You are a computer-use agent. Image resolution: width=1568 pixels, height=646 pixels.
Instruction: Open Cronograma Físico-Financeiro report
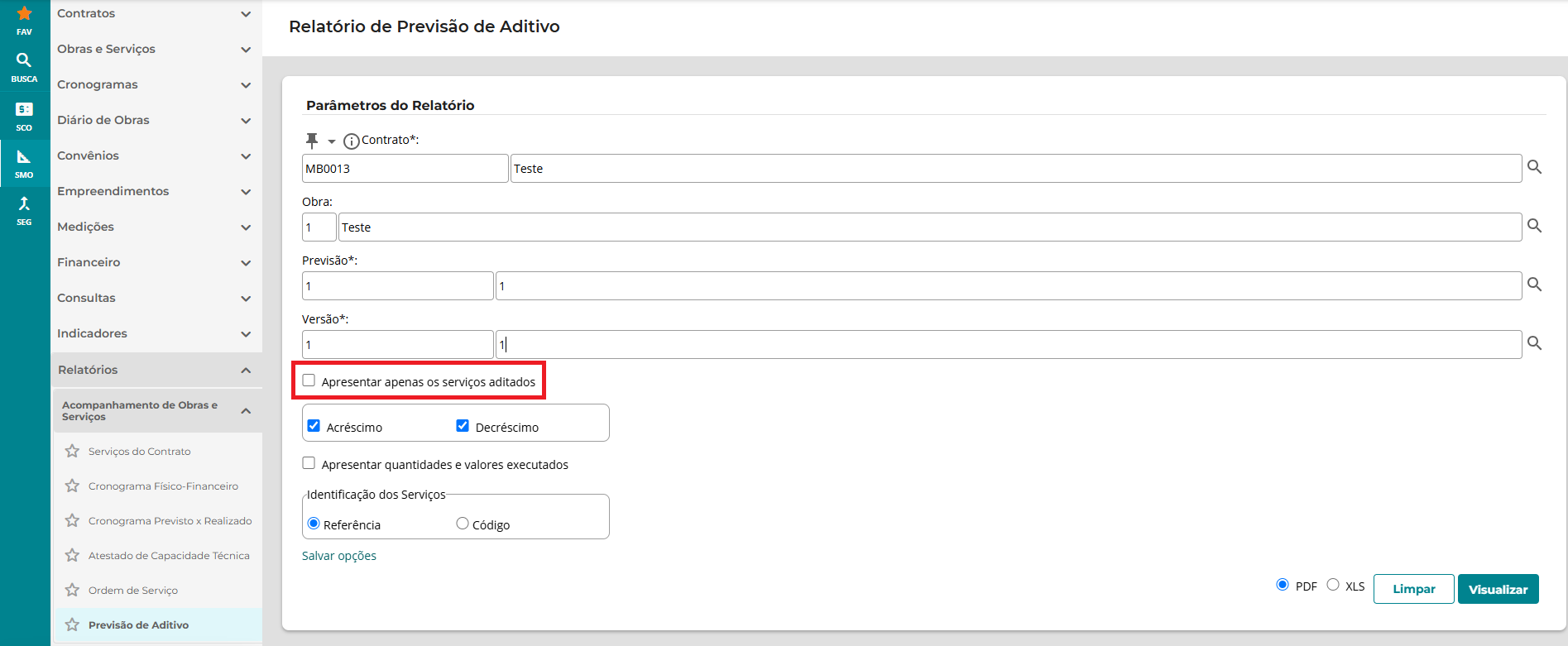coord(163,486)
